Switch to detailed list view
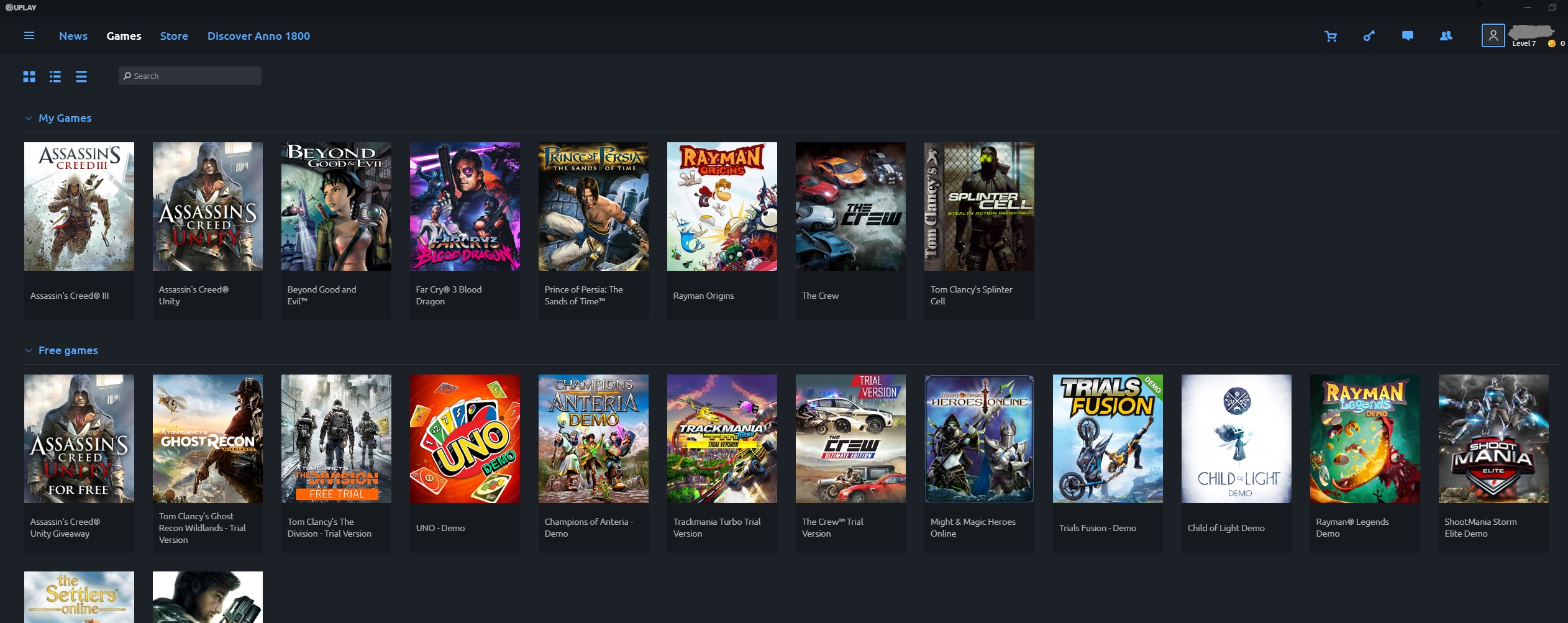Viewport: 1568px width, 623px height. point(55,76)
